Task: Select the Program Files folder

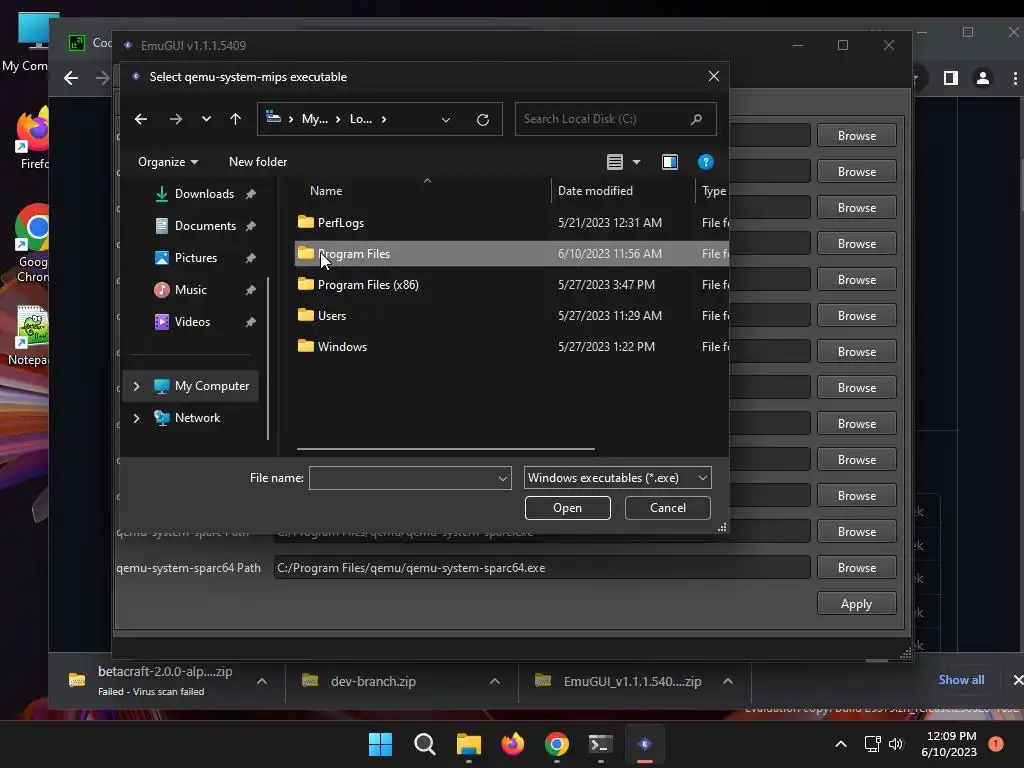Action: coord(511,253)
